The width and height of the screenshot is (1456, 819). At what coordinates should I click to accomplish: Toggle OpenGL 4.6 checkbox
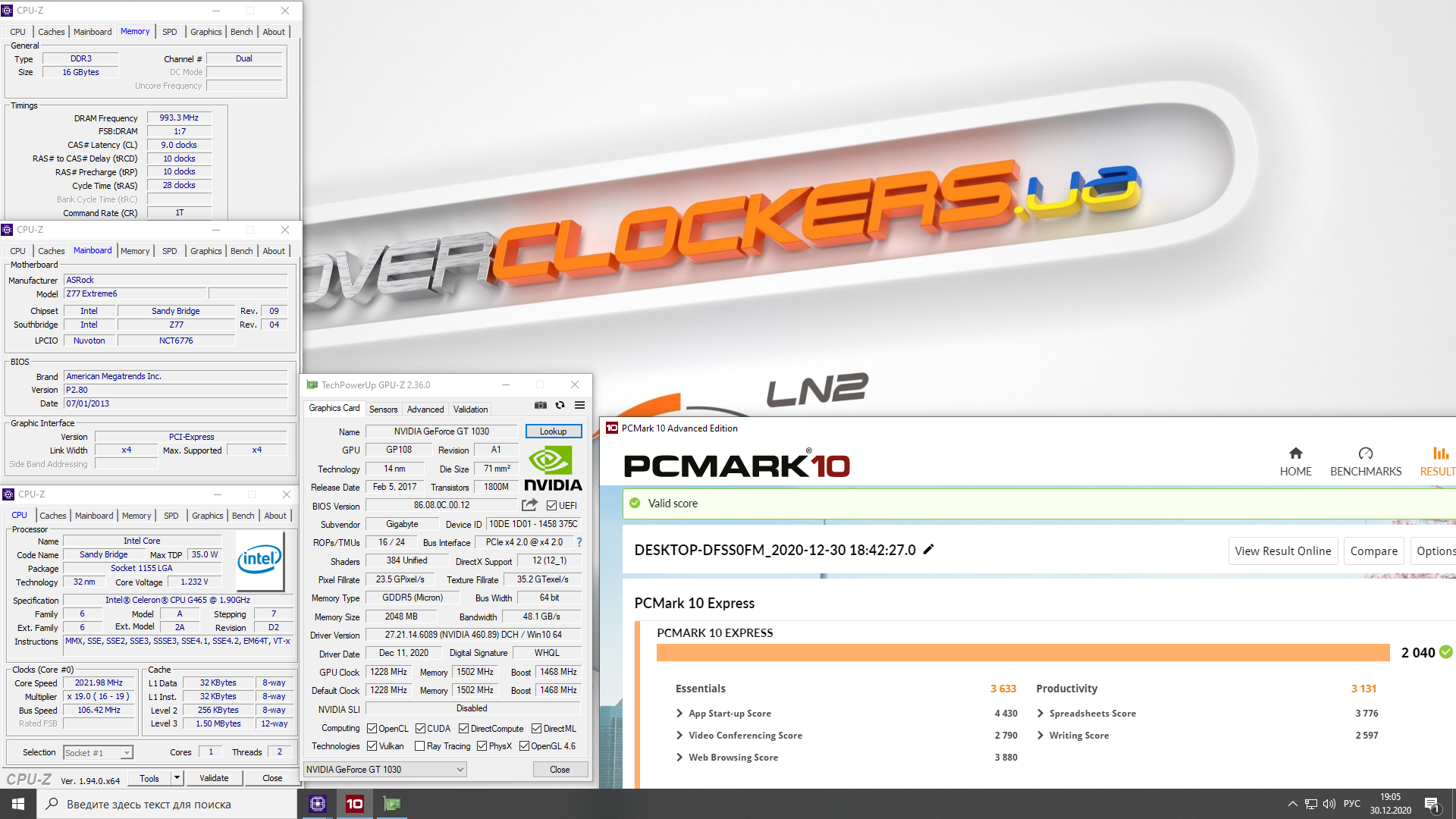point(524,746)
